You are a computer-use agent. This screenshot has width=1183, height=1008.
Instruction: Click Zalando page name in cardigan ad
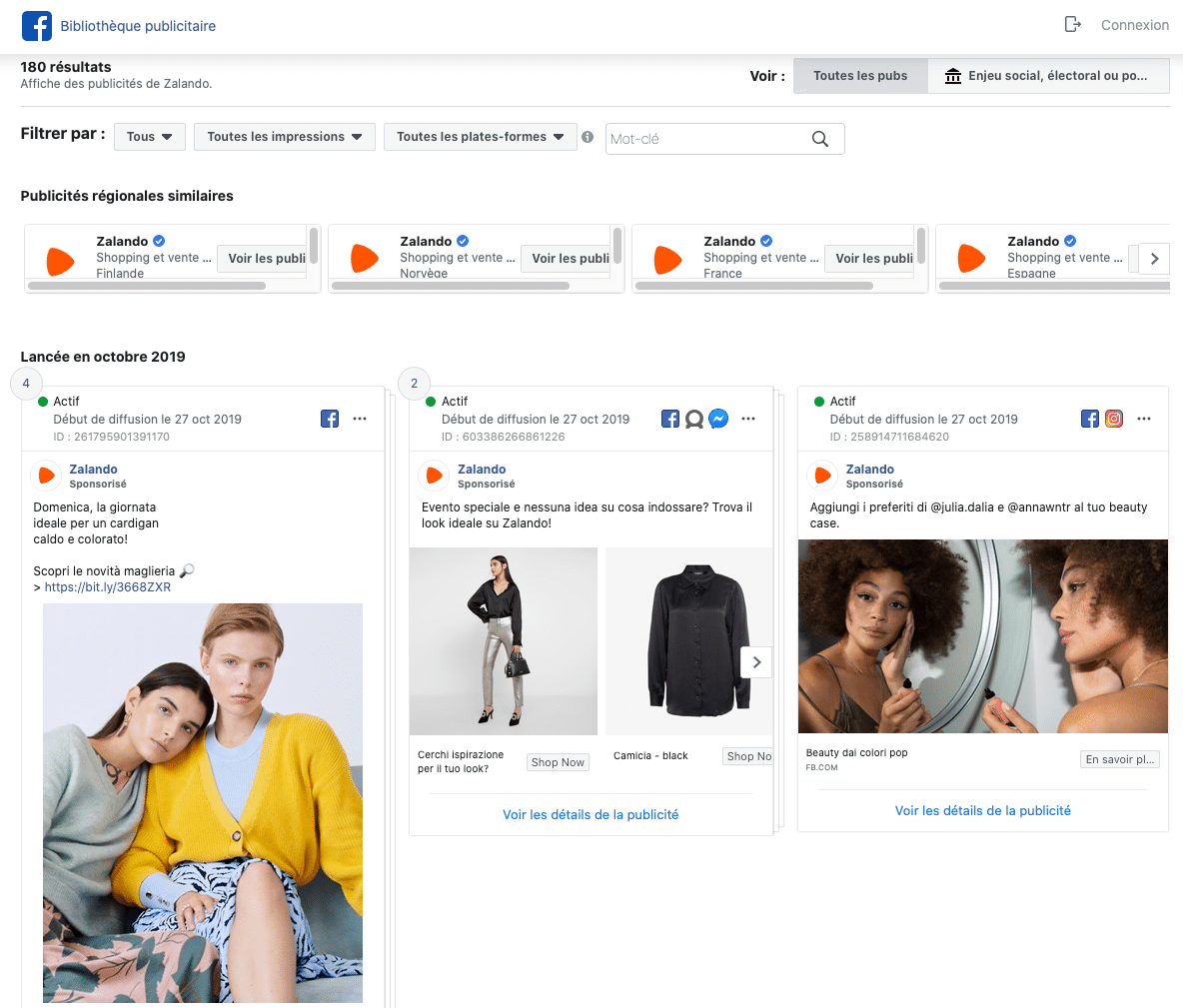point(93,470)
